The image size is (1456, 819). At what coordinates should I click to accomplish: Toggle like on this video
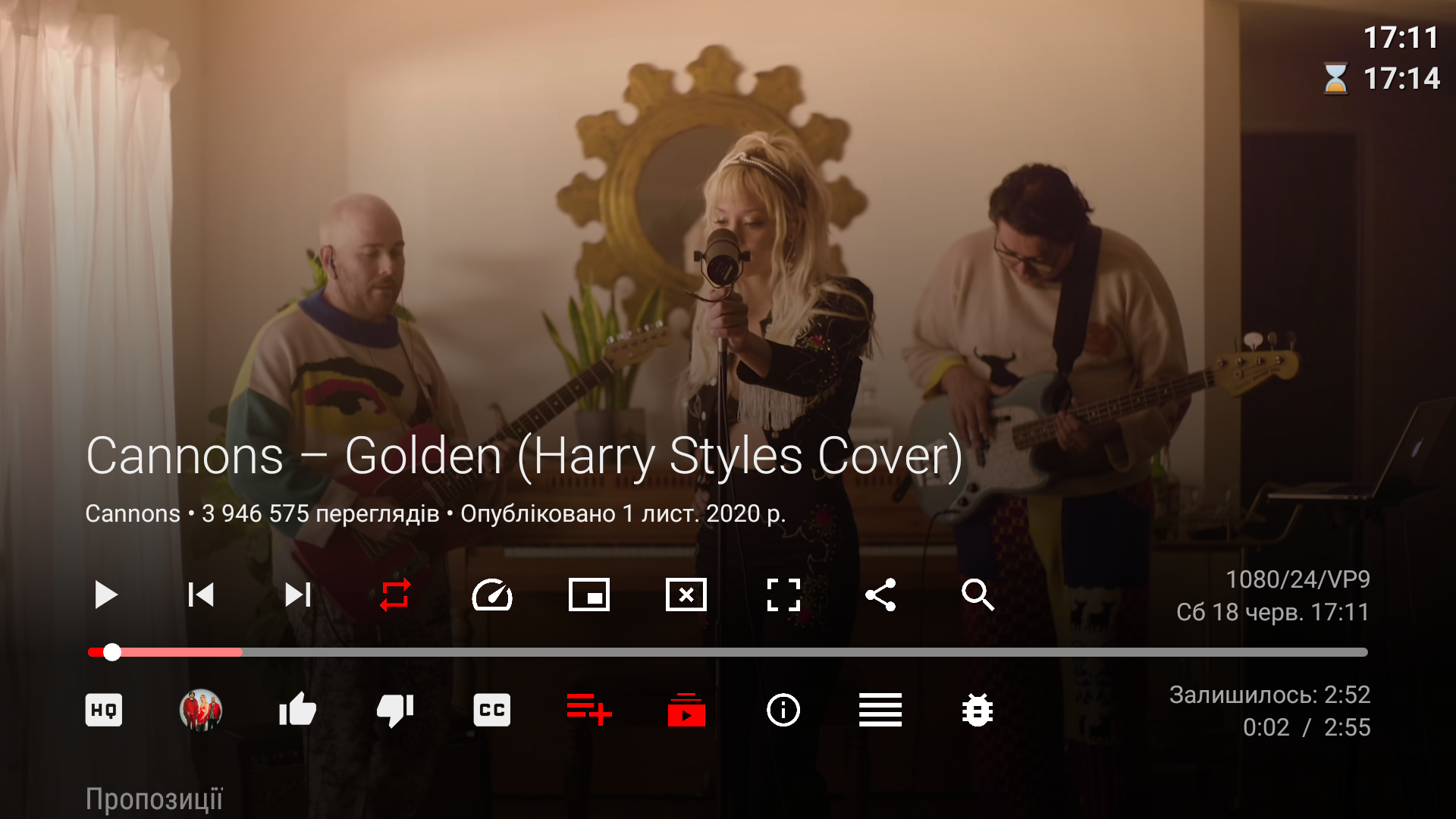pyautogui.click(x=297, y=711)
